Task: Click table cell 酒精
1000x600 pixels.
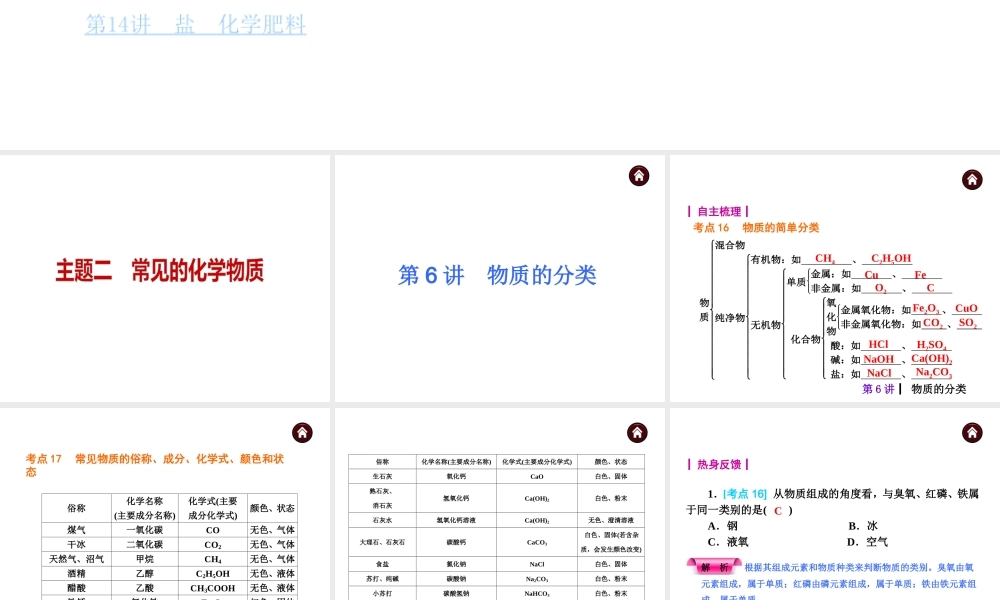Action: (76, 574)
